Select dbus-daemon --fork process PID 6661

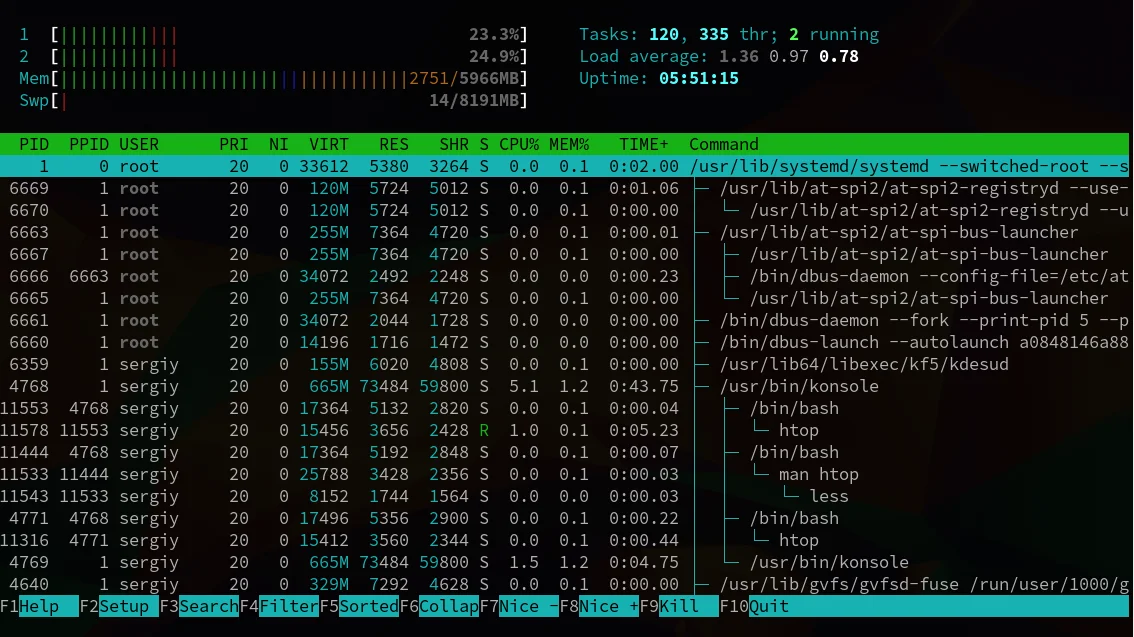point(564,320)
